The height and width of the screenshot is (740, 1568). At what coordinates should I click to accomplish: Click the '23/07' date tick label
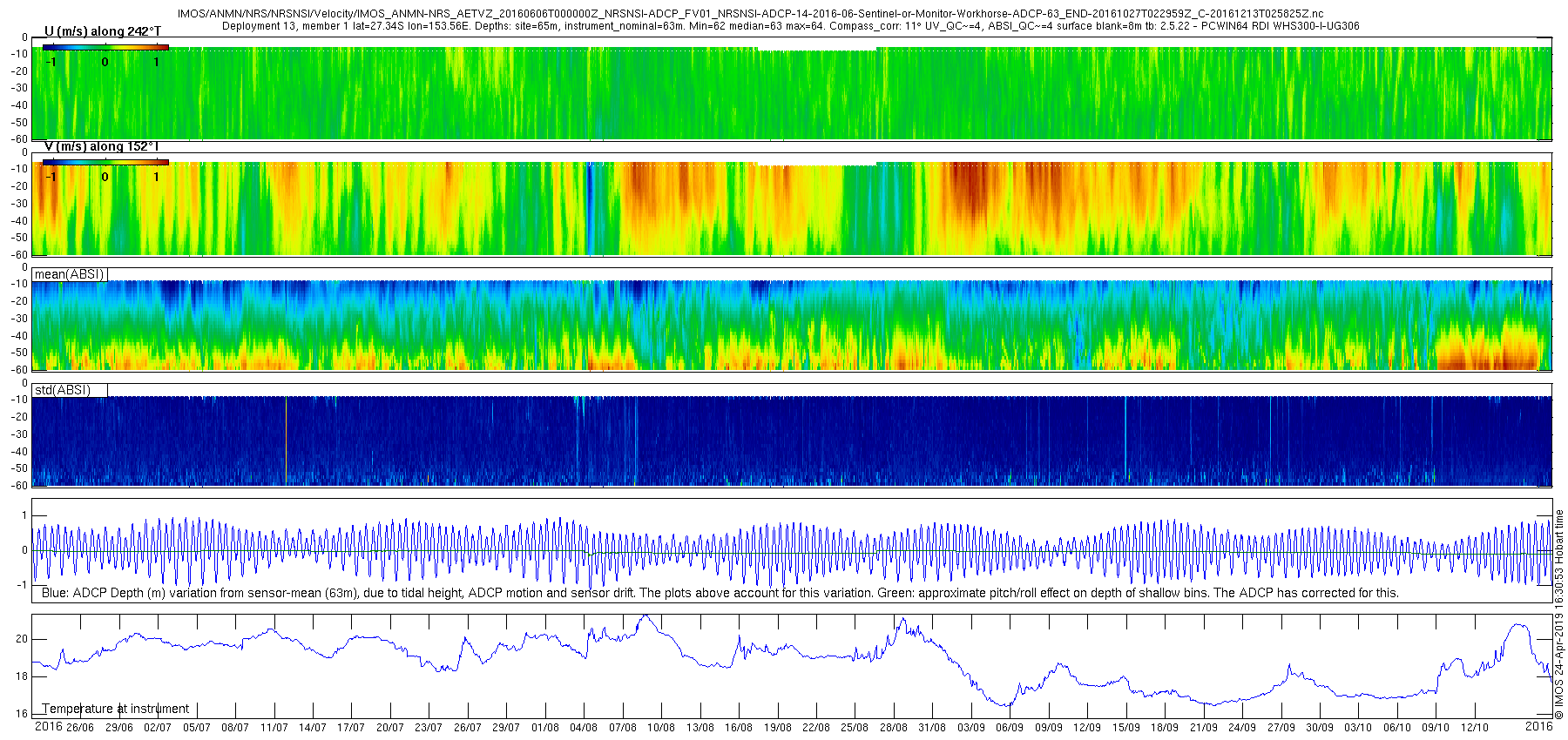point(429,728)
